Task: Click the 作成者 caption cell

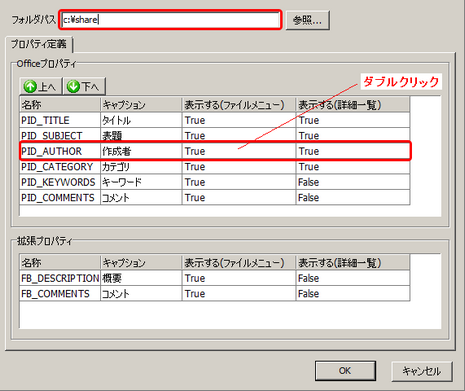Action: pos(141,151)
